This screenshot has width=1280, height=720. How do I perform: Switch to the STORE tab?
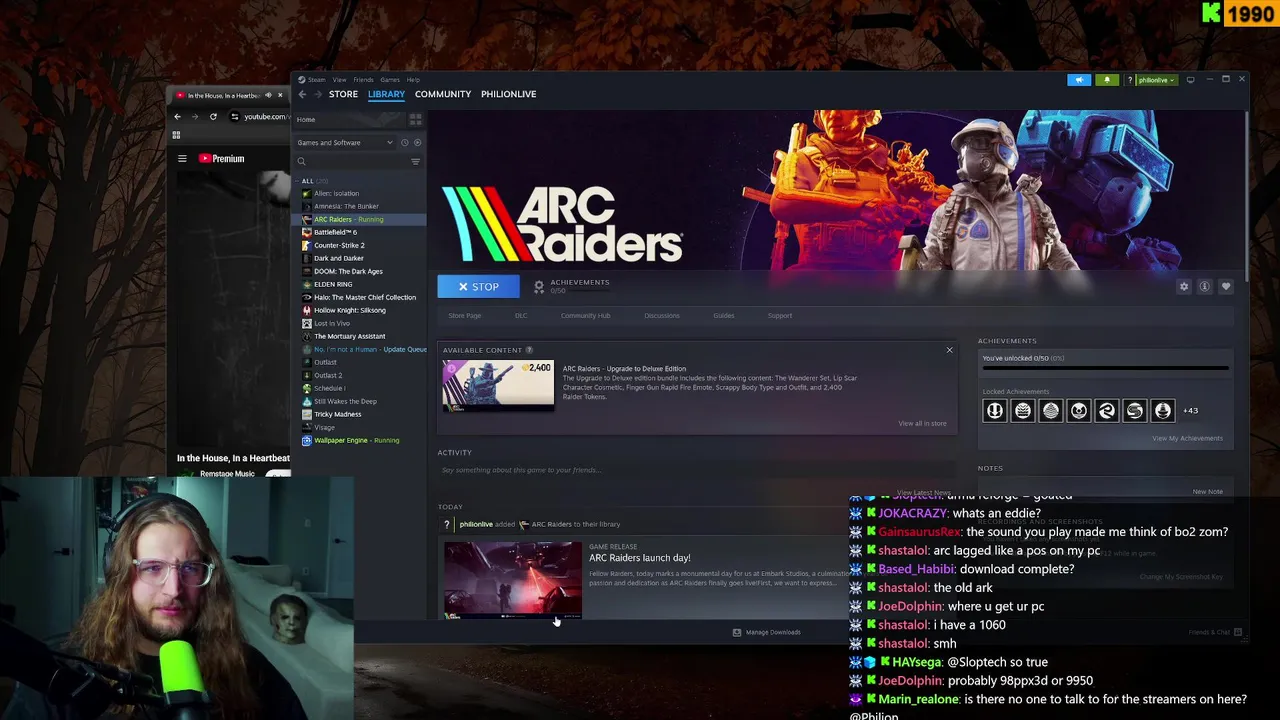pyautogui.click(x=343, y=94)
